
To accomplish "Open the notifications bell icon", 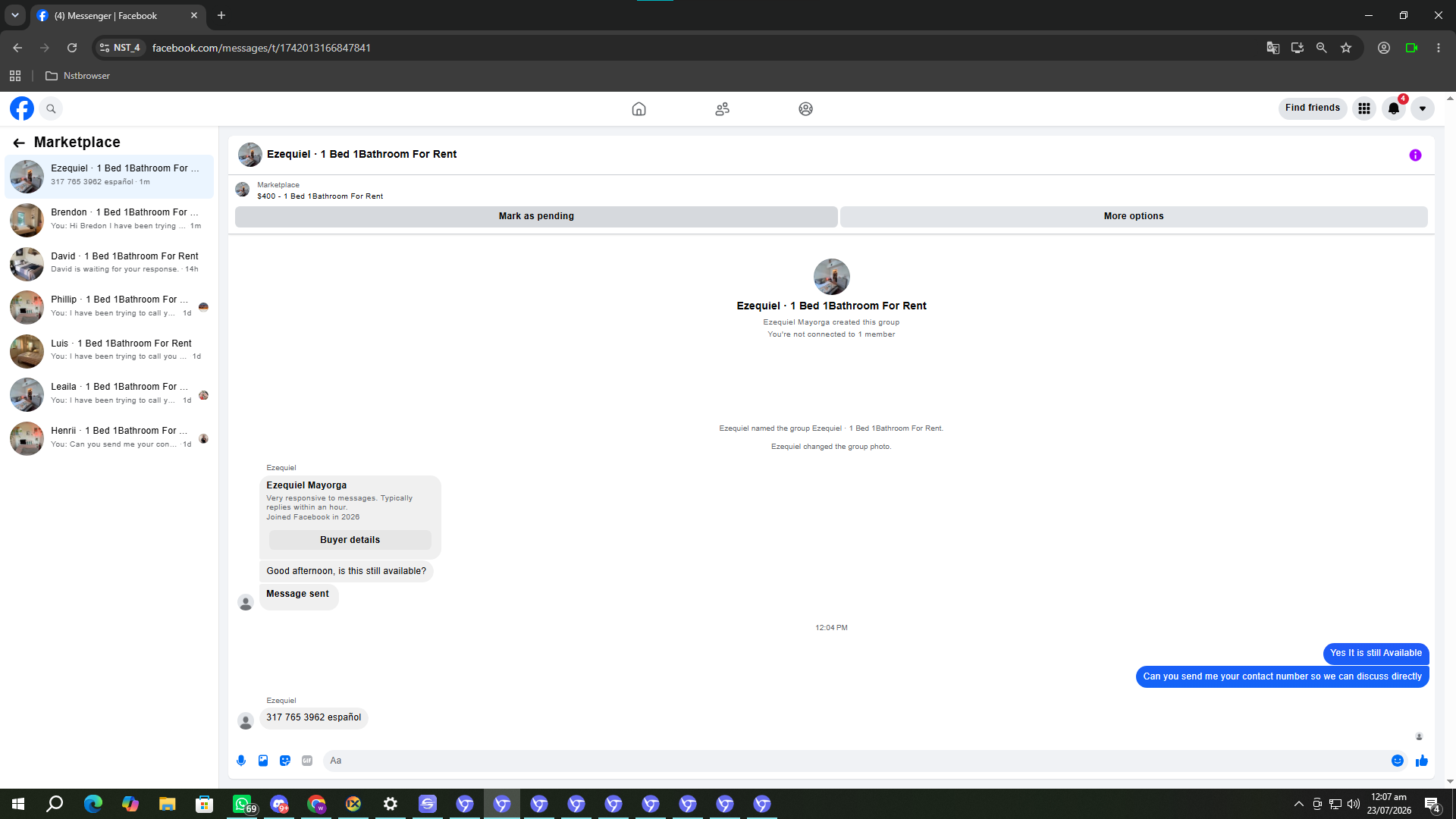I will point(1394,108).
